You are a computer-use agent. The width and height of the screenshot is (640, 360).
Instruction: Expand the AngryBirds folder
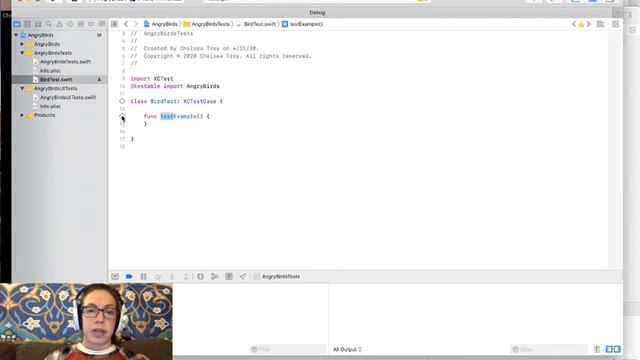(22, 44)
